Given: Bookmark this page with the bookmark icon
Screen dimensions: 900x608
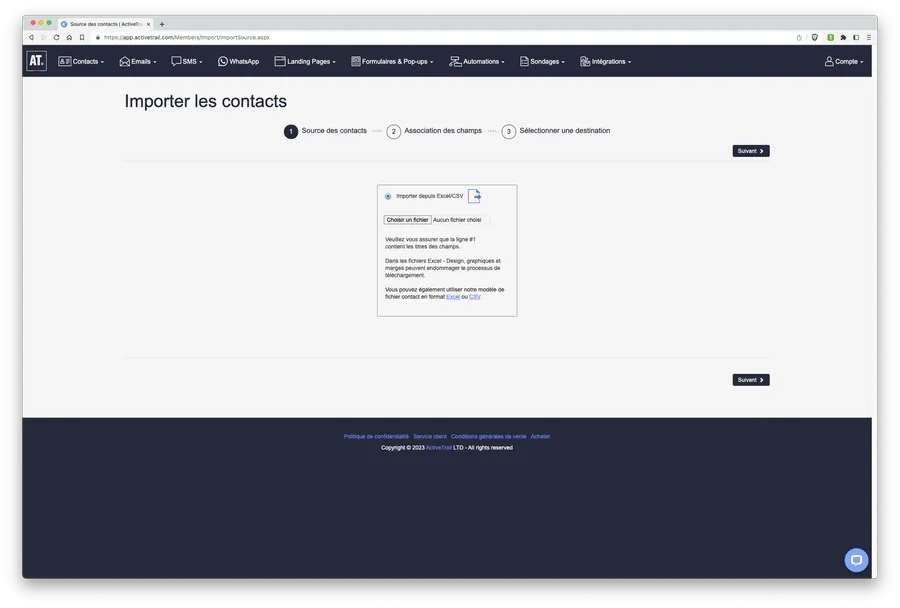Looking at the screenshot, I should (82, 37).
